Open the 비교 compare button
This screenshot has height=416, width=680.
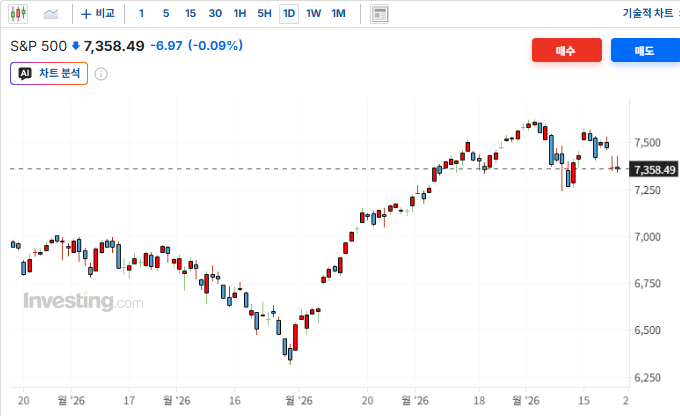98,14
